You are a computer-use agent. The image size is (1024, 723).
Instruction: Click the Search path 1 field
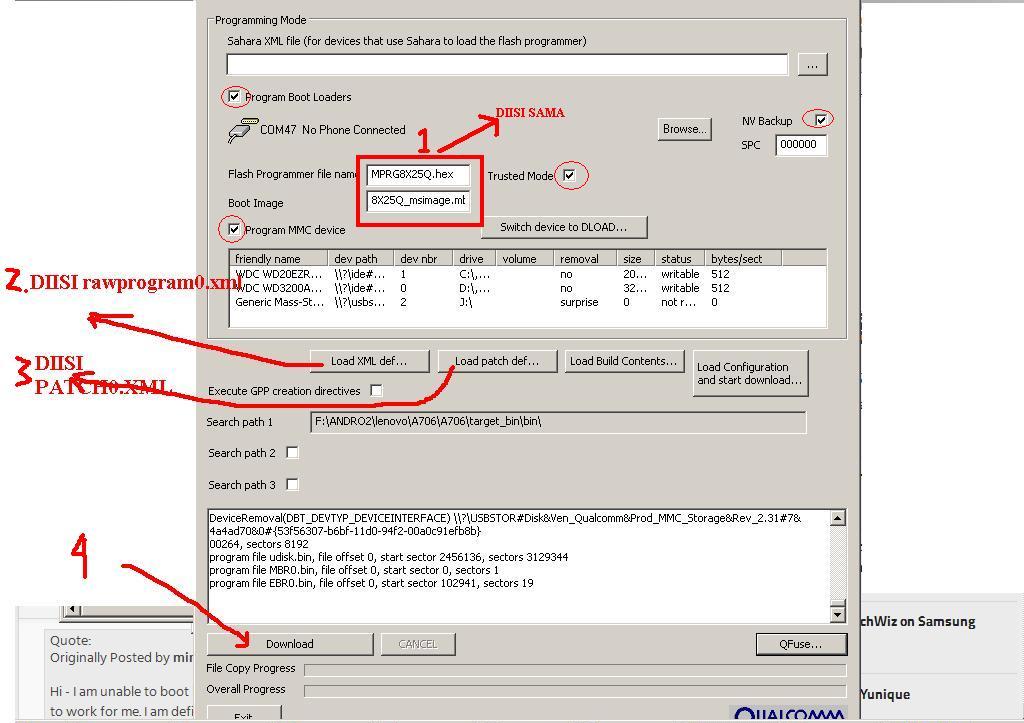(x=558, y=422)
